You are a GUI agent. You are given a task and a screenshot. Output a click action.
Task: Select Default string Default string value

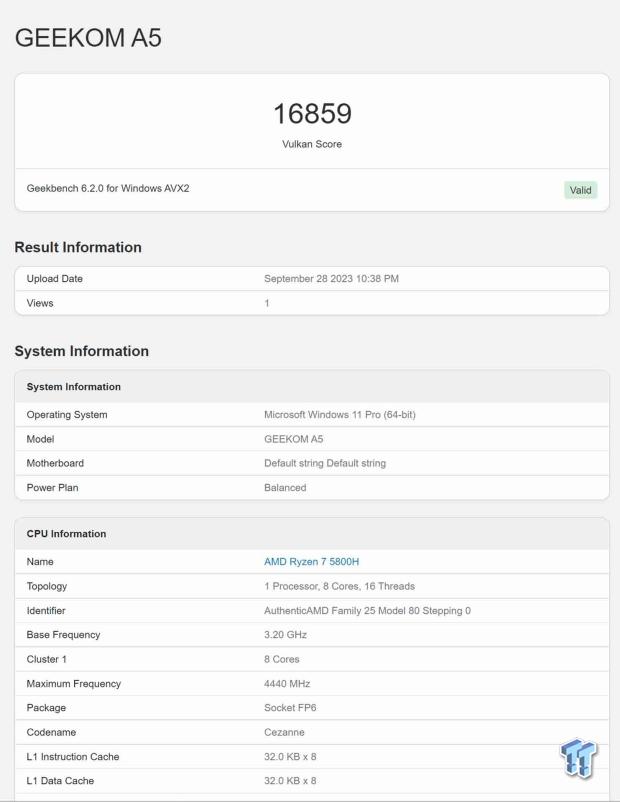[325, 463]
